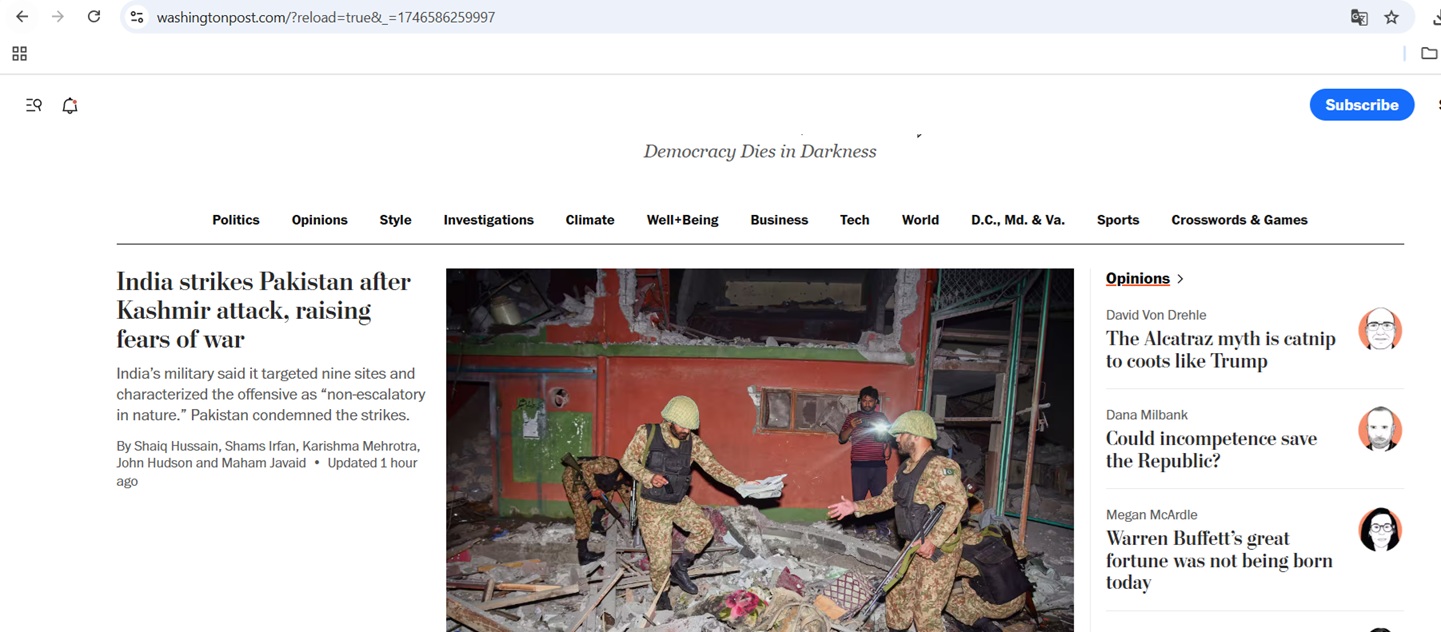Read 'The Alcatraz myth is catnip' opinion
The height and width of the screenshot is (632, 1441).
[1220, 350]
